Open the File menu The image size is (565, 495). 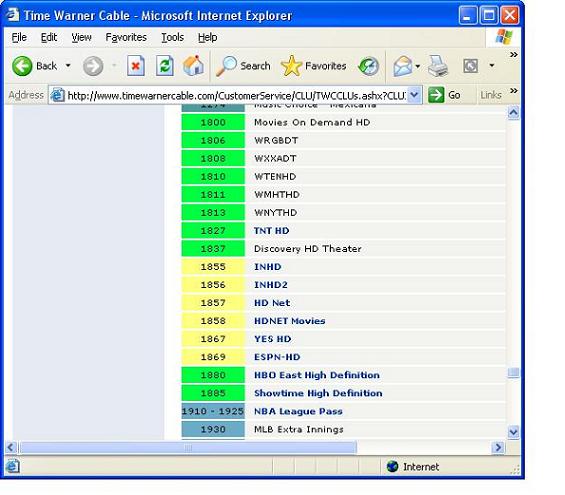pyautogui.click(x=19, y=37)
